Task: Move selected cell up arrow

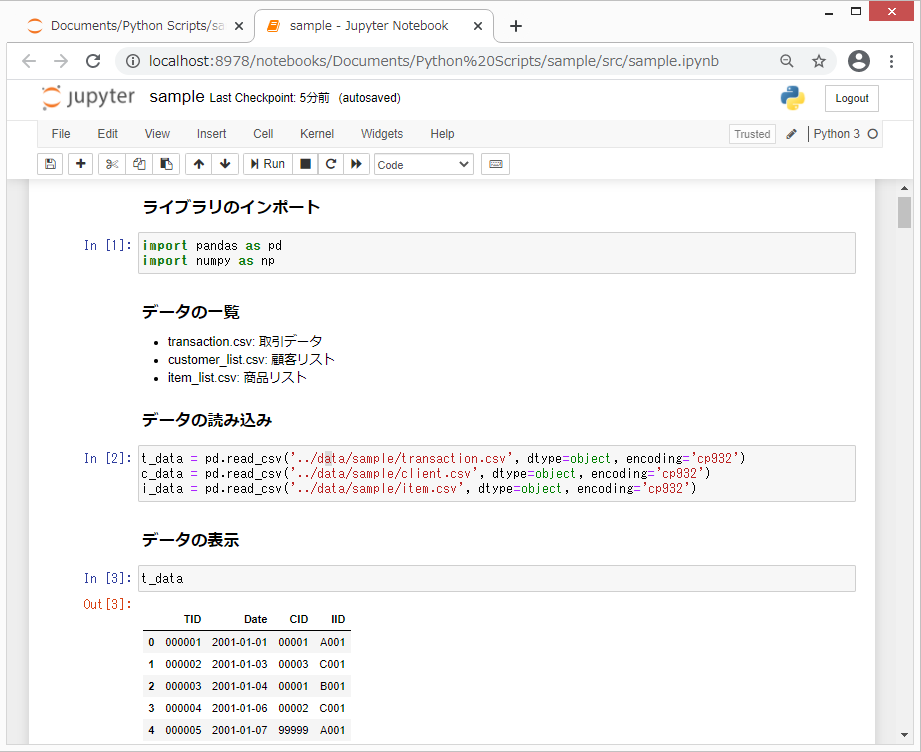Action: 199,164
